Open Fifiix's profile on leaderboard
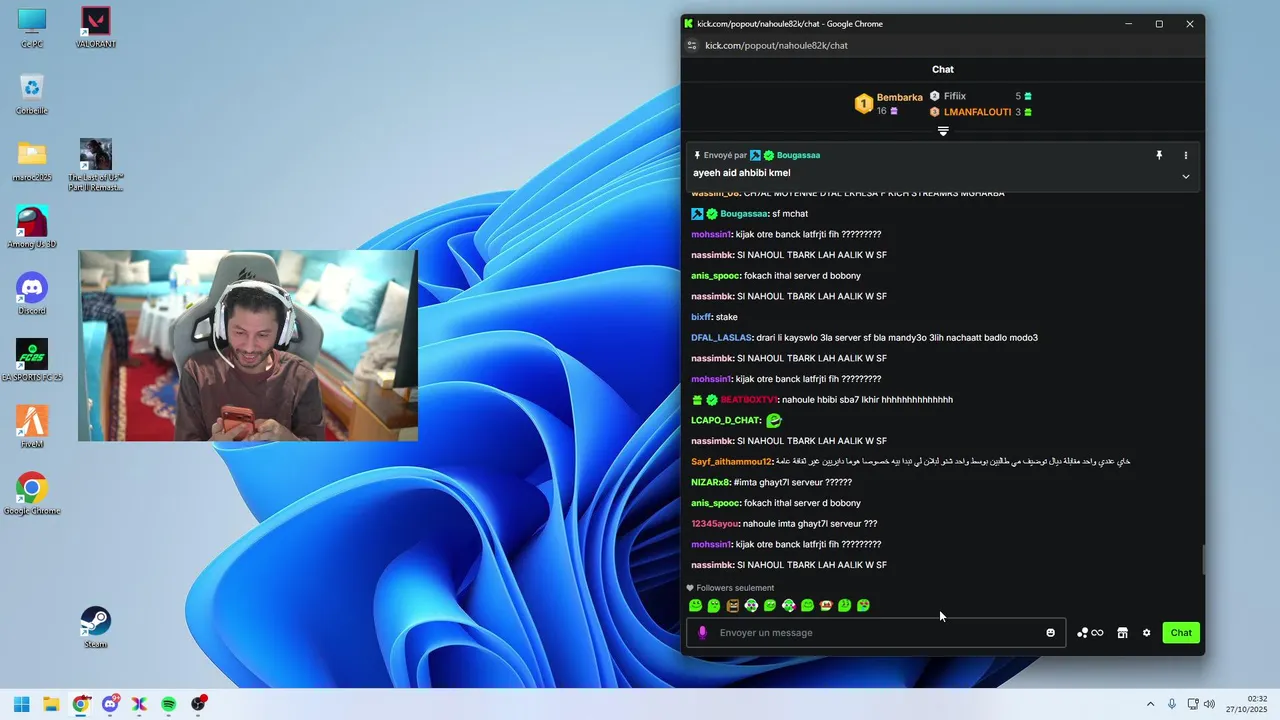Screen dimensions: 1280x720 [955, 96]
